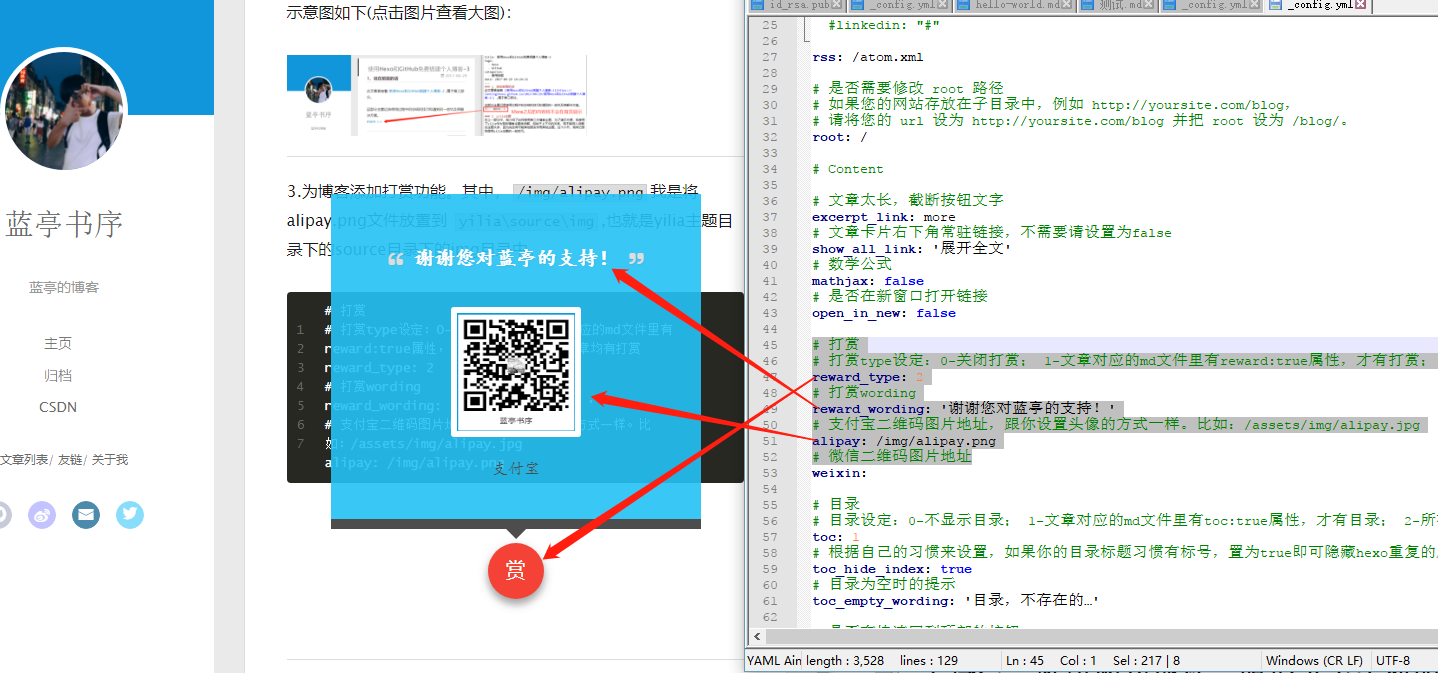Click the Windows (CR LF) status bar field
This screenshot has width=1438, height=673.
[1314, 660]
